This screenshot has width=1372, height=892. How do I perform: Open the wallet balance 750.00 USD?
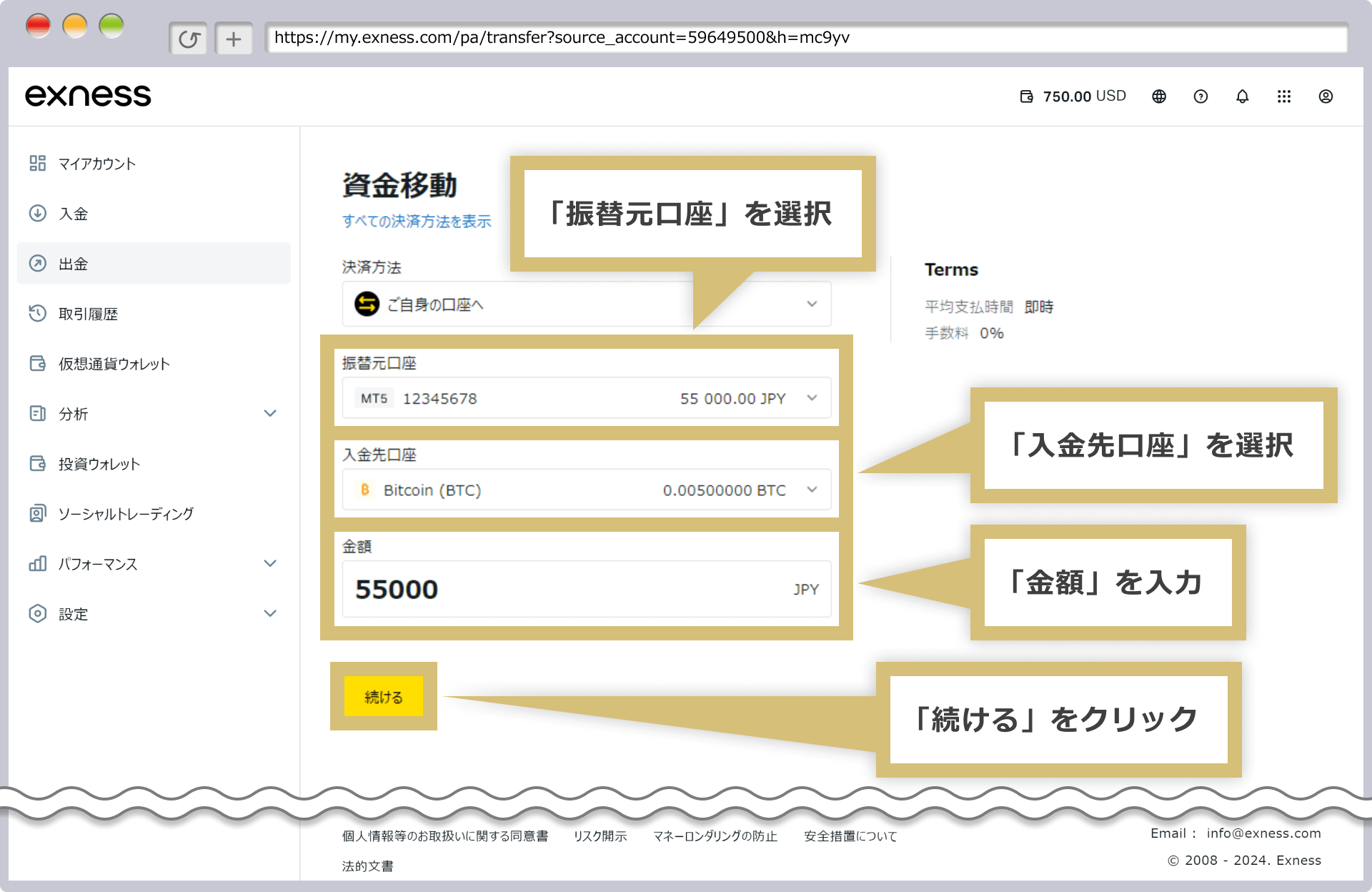(x=1073, y=96)
